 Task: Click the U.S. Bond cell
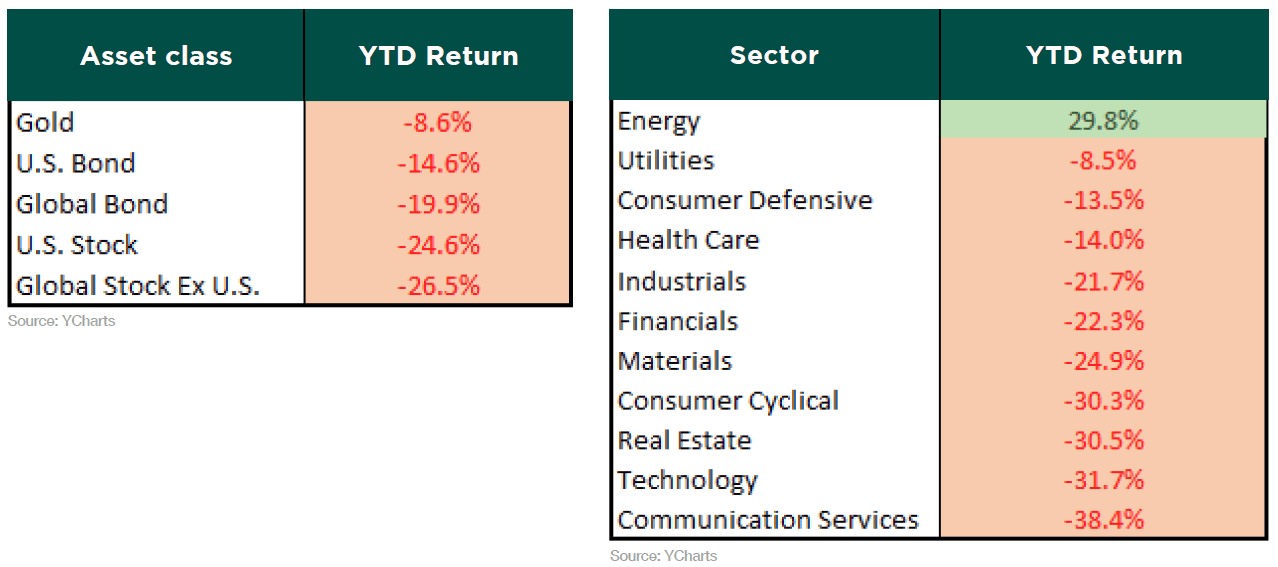pyautogui.click(x=76, y=163)
